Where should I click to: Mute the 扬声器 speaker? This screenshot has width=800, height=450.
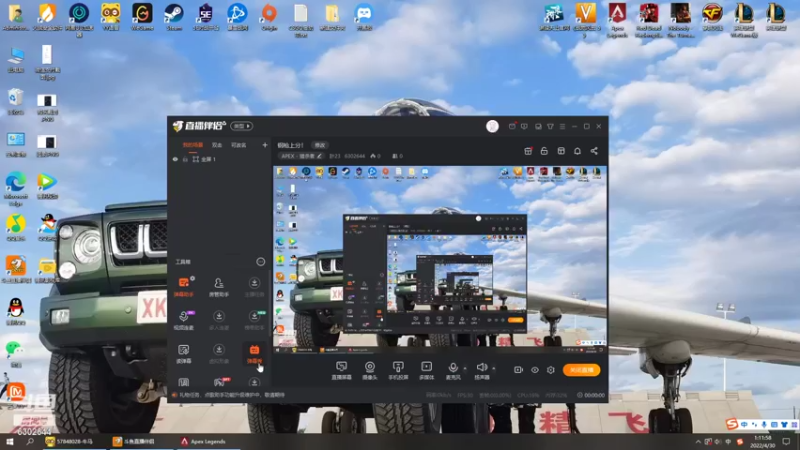click(482, 370)
